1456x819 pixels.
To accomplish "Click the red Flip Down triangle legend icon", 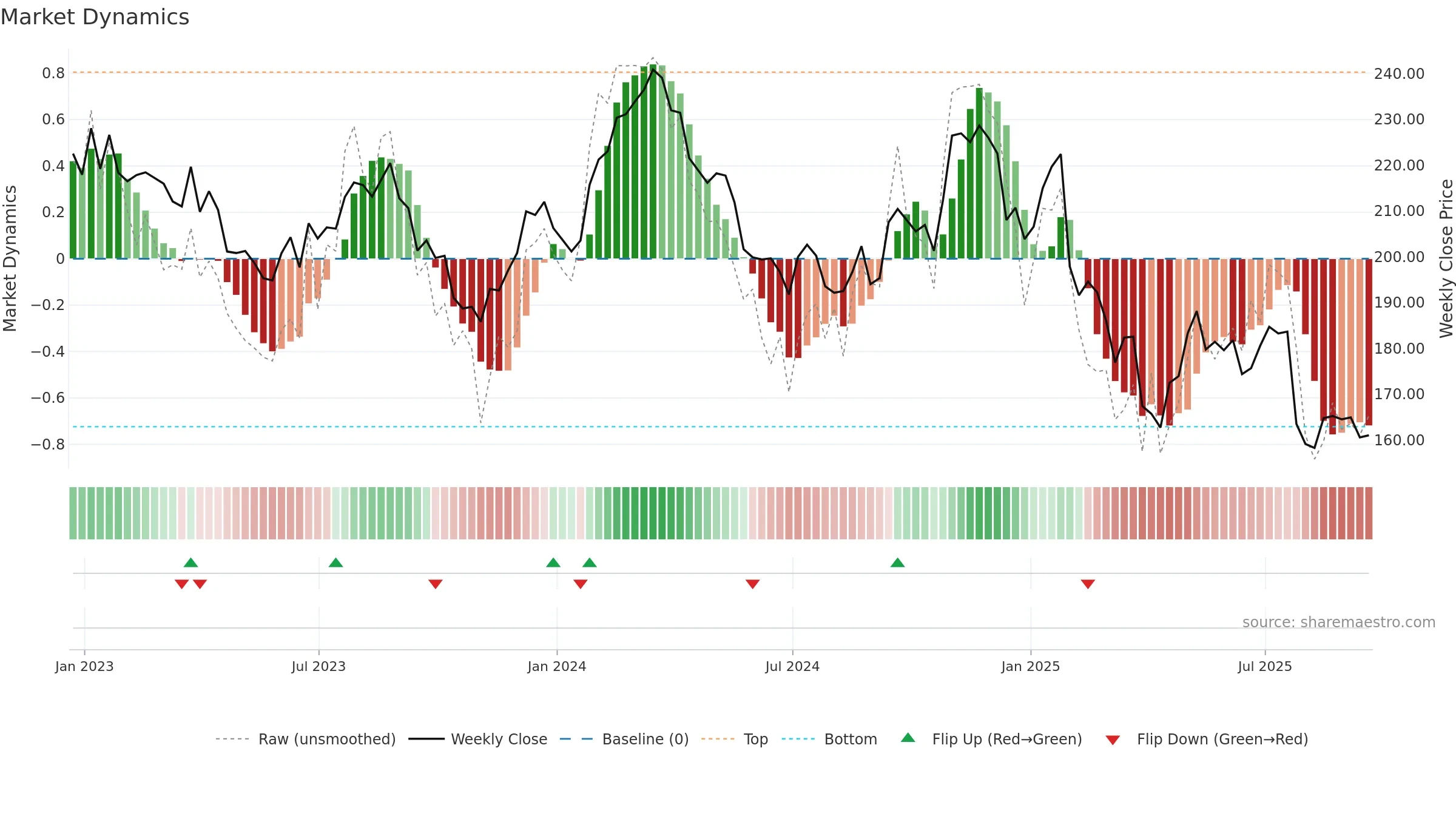I will tap(1113, 740).
